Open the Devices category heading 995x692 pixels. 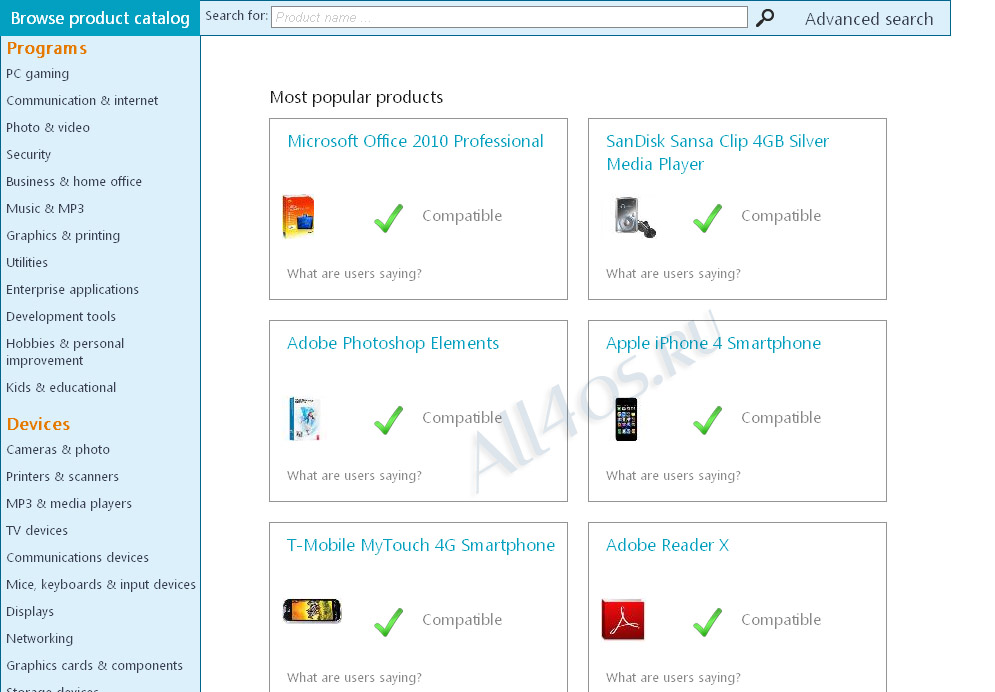click(x=38, y=424)
